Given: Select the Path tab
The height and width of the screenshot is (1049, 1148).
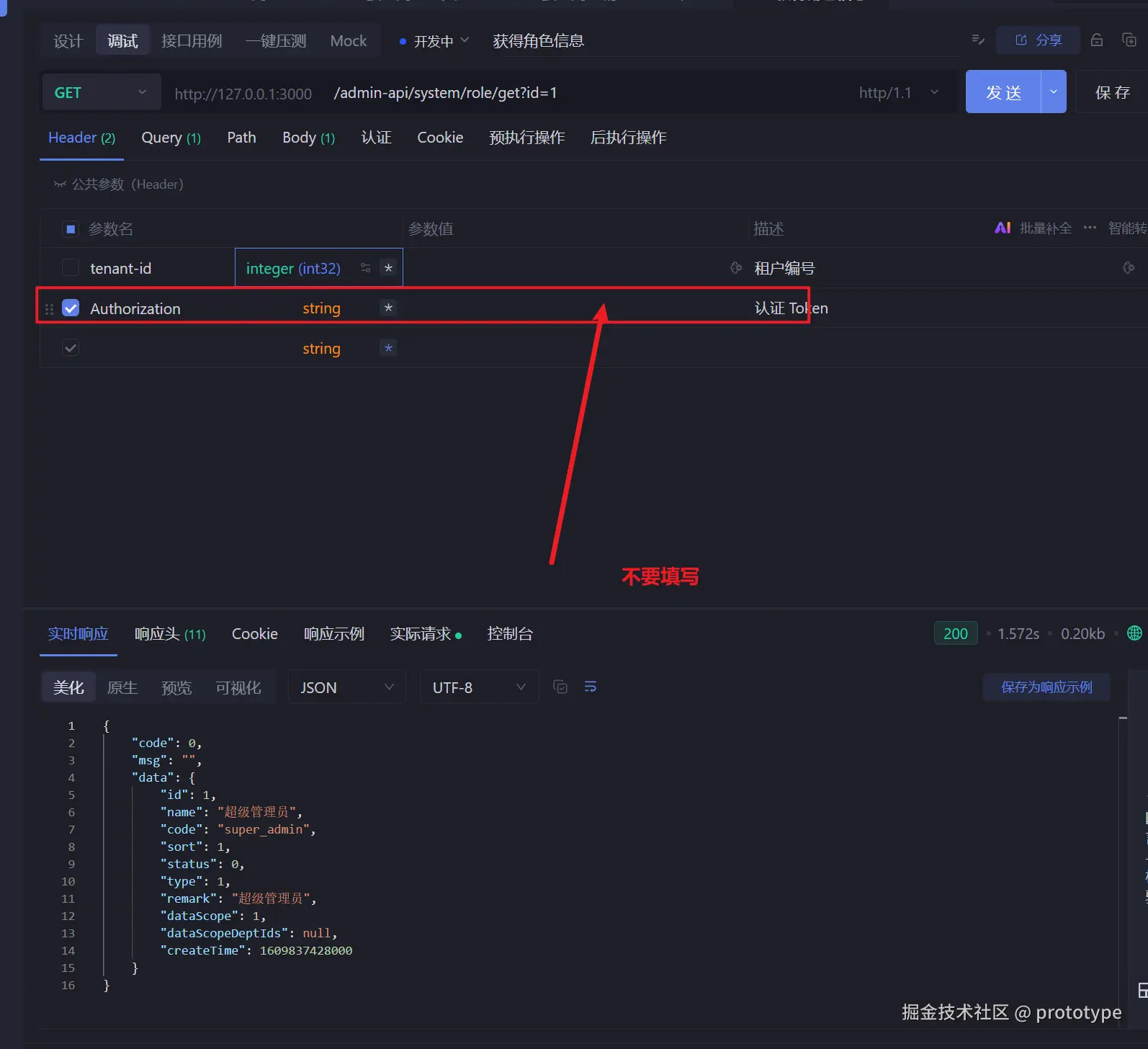Looking at the screenshot, I should point(241,138).
